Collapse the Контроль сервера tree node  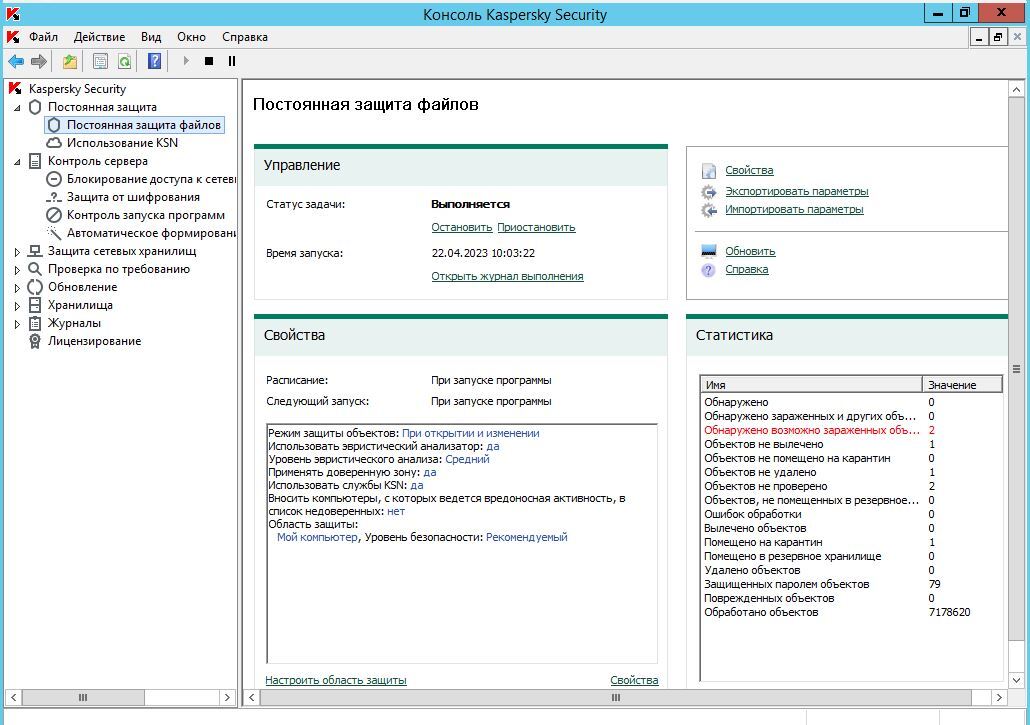[x=17, y=162]
